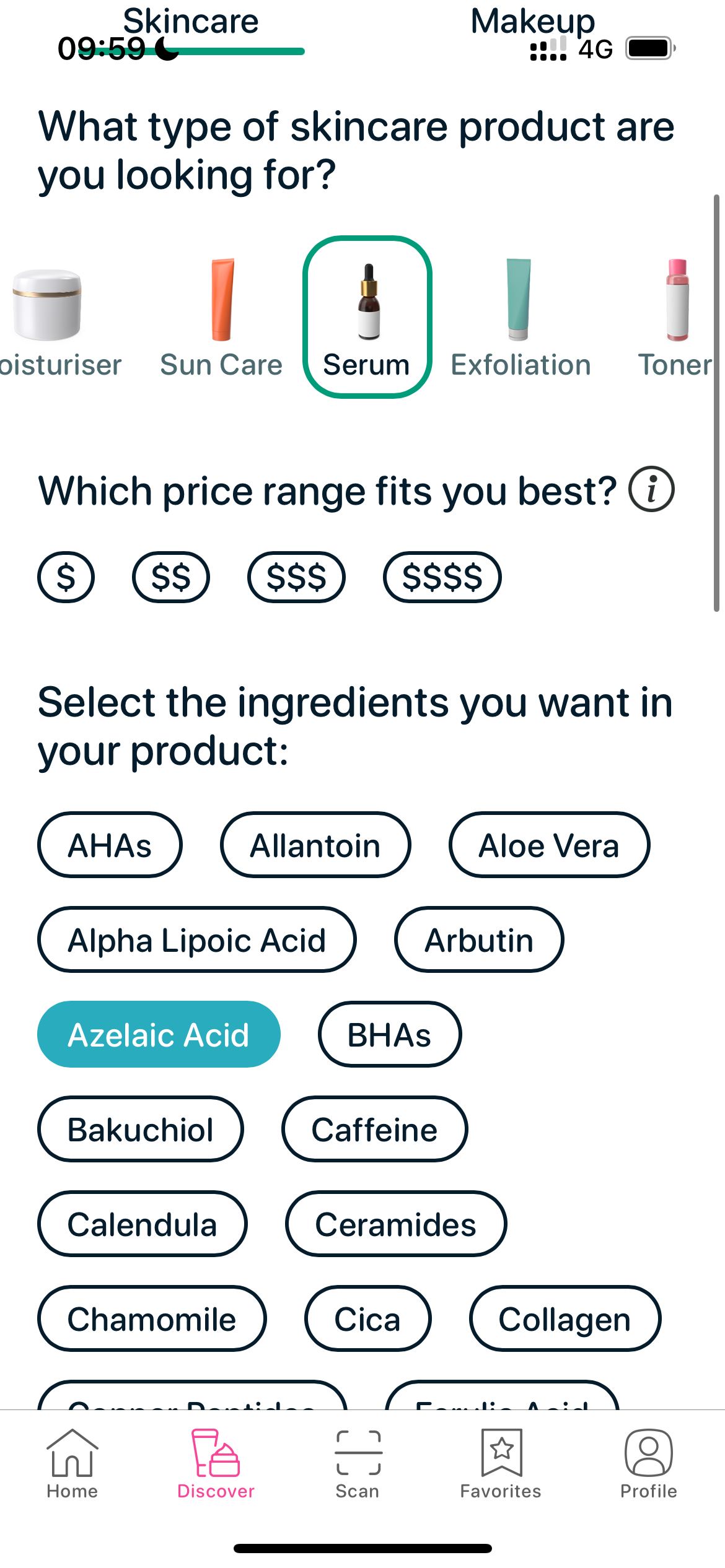Open the Home tab icon
Screen dimensions: 725x1568
click(x=72, y=1452)
